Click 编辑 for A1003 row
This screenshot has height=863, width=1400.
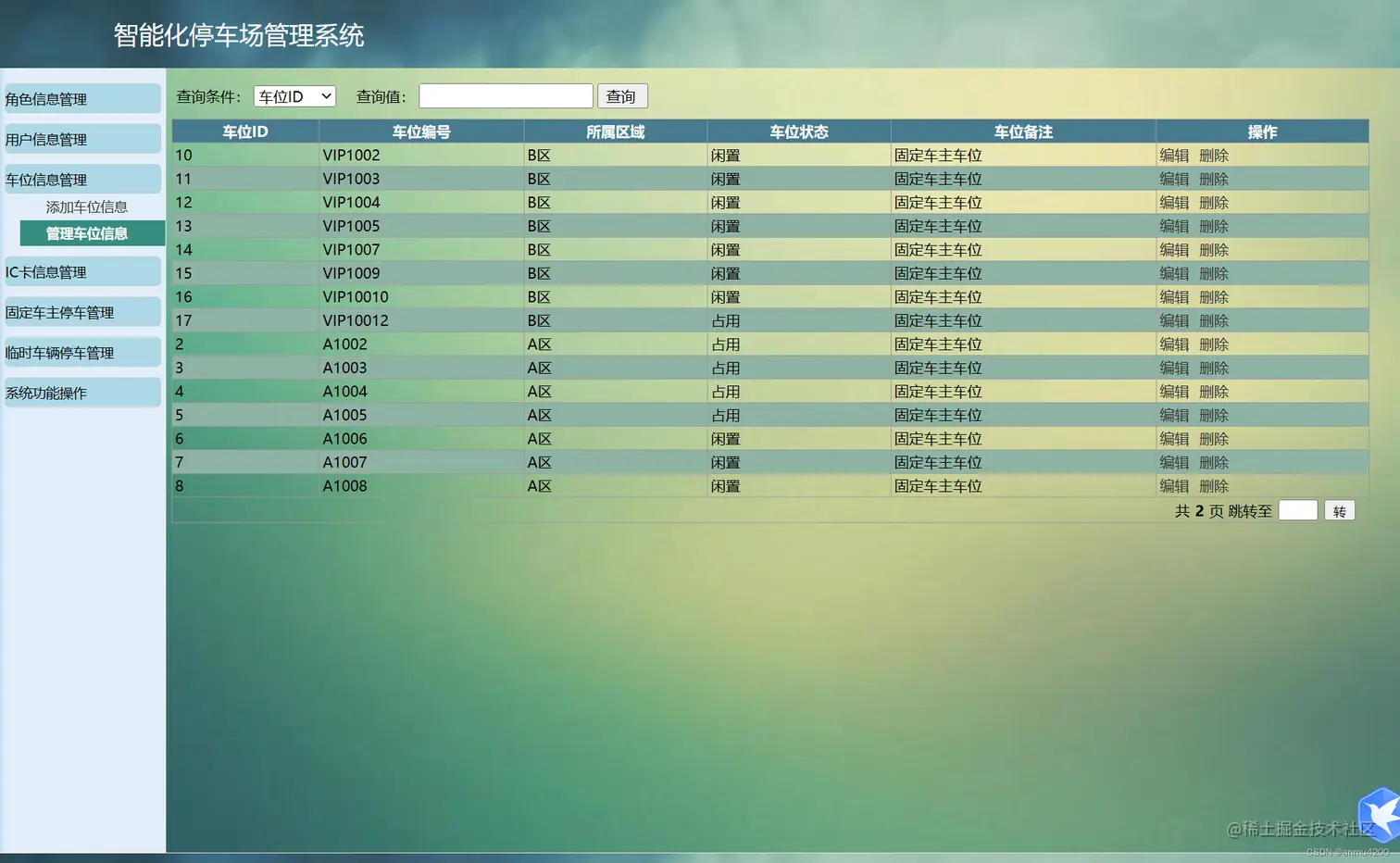click(1174, 368)
